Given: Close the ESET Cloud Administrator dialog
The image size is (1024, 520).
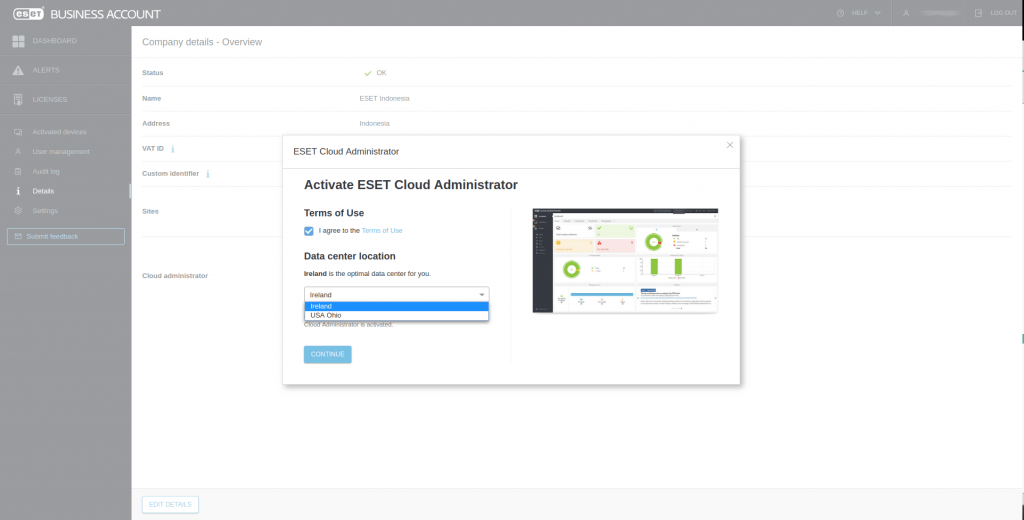Looking at the screenshot, I should pyautogui.click(x=729, y=145).
